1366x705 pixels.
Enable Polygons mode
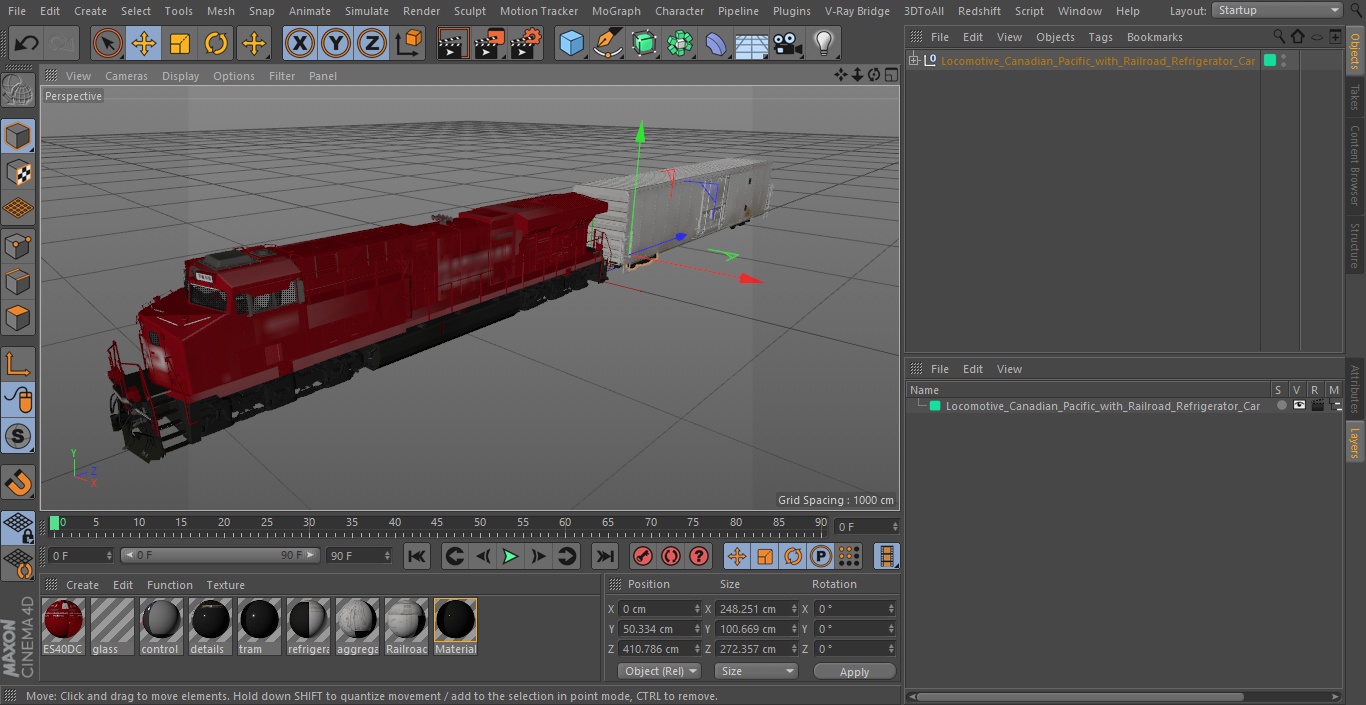pyautogui.click(x=18, y=318)
